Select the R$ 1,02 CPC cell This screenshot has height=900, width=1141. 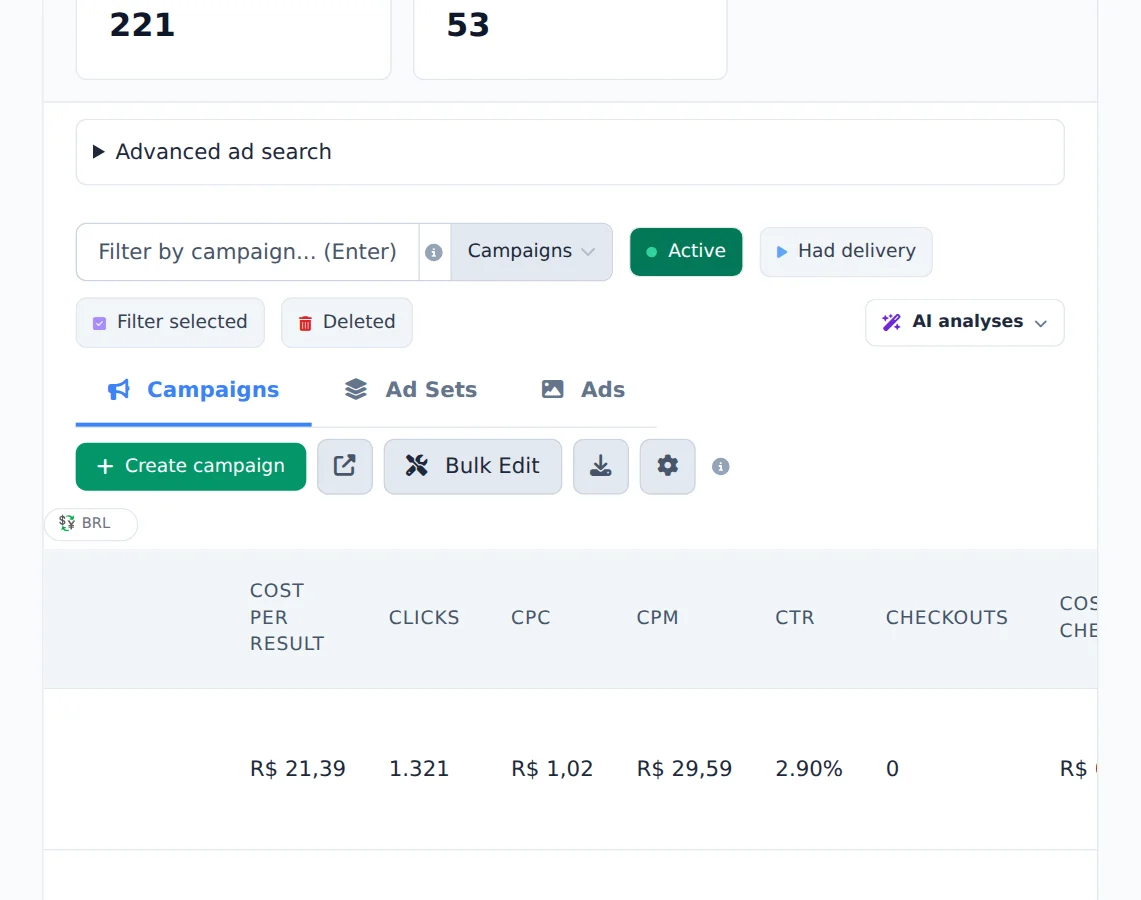[552, 769]
